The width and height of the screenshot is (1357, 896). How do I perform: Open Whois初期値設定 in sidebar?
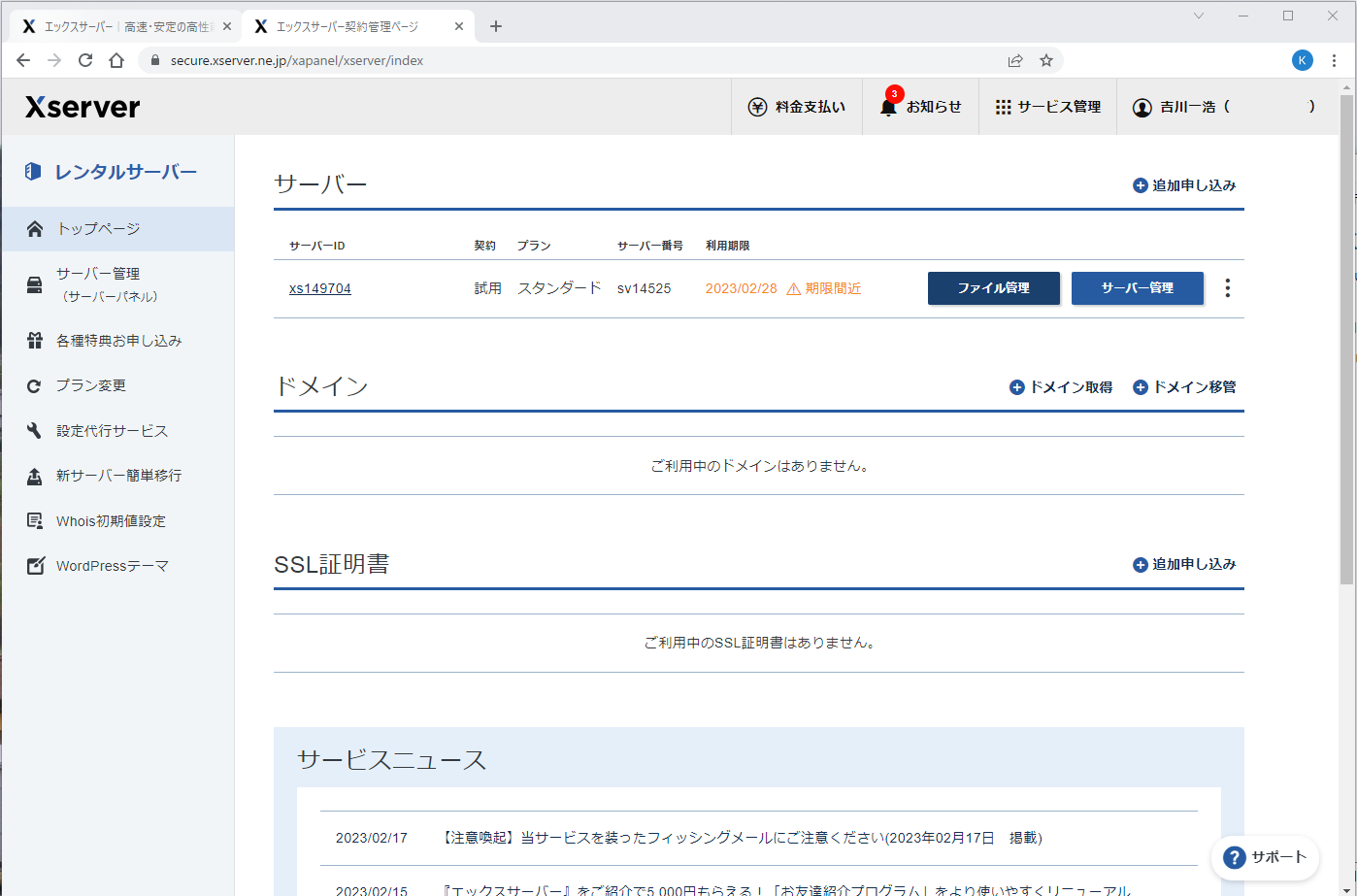[111, 521]
